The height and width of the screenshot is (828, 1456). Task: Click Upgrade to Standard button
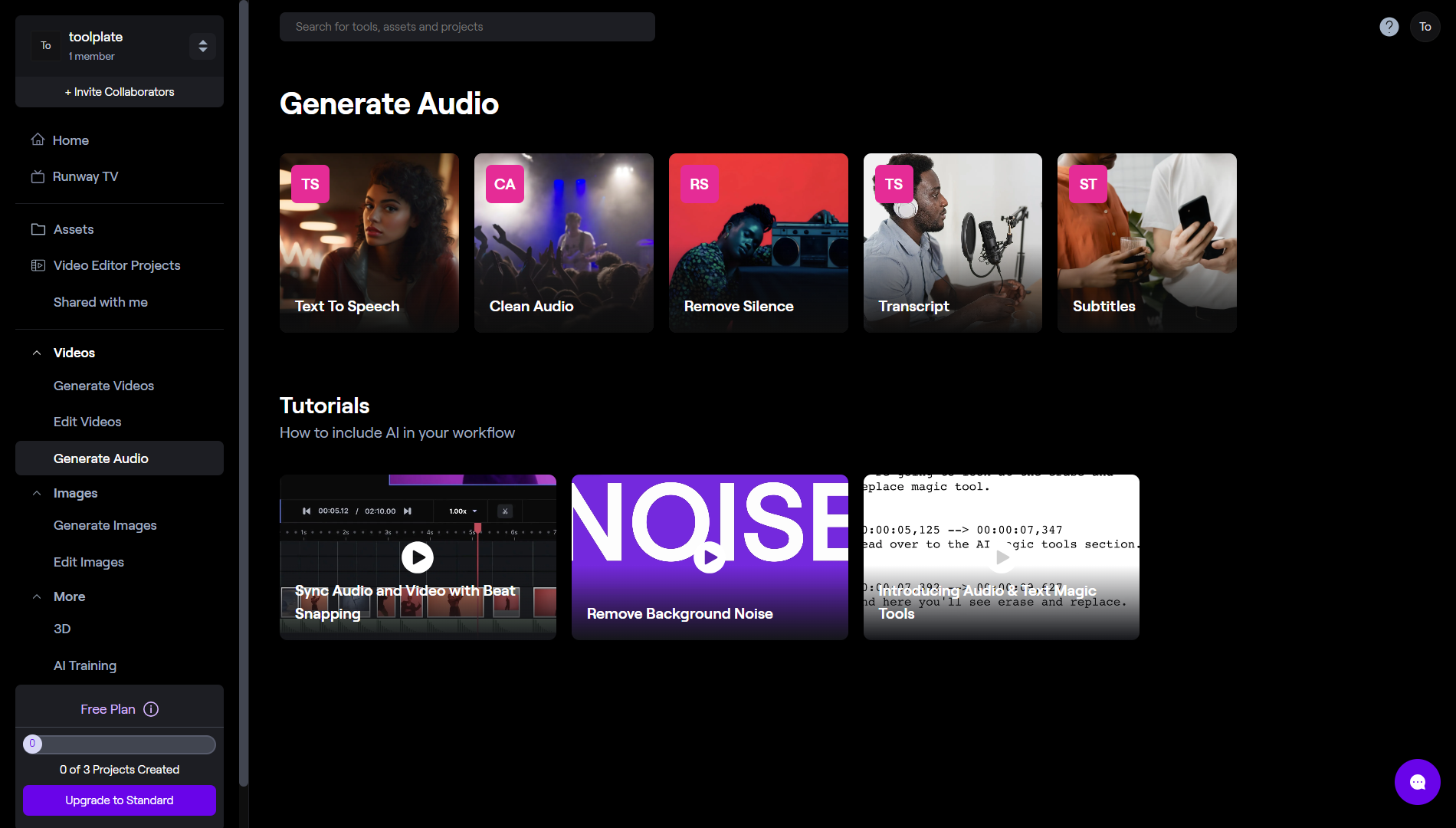(120, 800)
